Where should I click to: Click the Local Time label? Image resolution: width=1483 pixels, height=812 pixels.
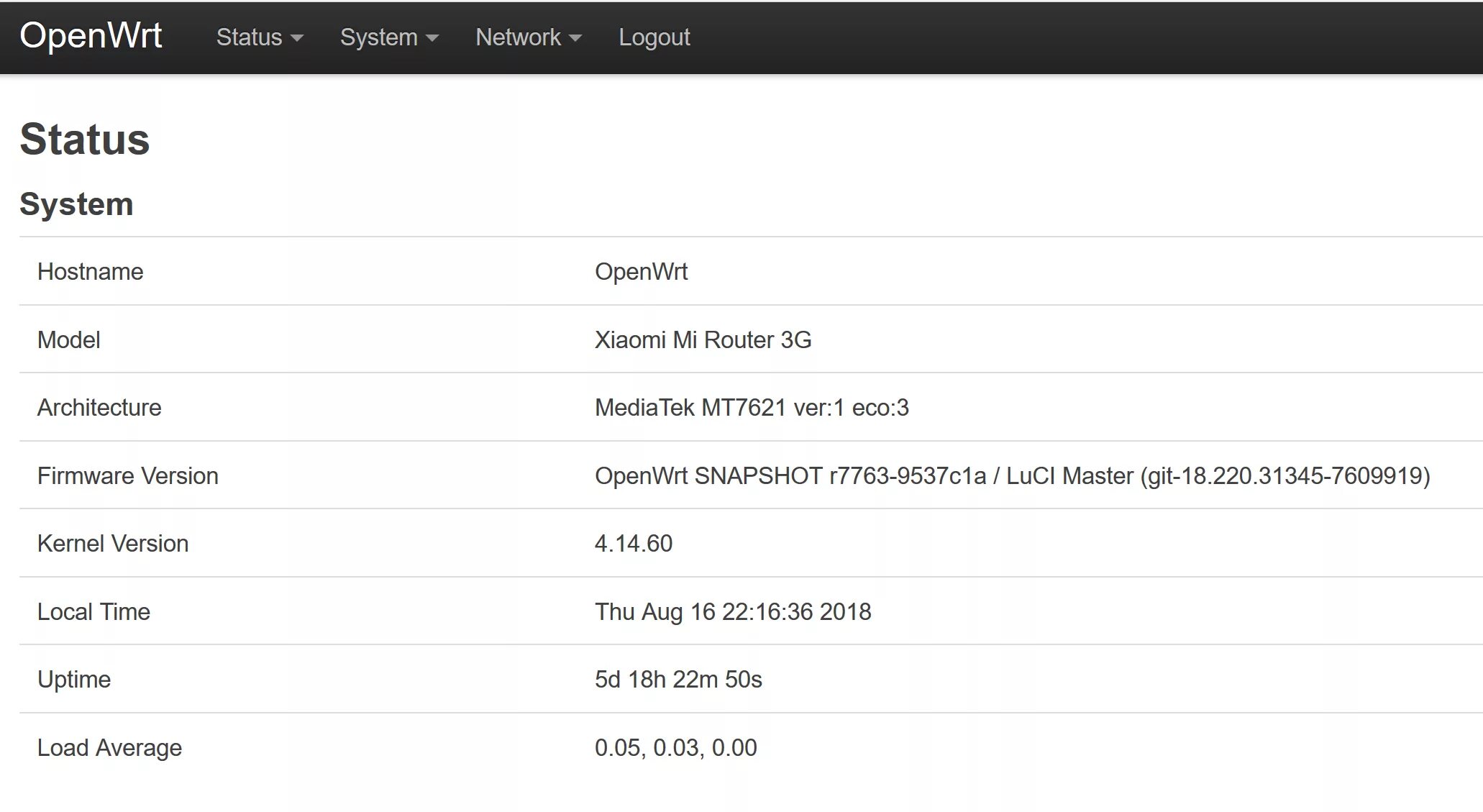(x=93, y=611)
